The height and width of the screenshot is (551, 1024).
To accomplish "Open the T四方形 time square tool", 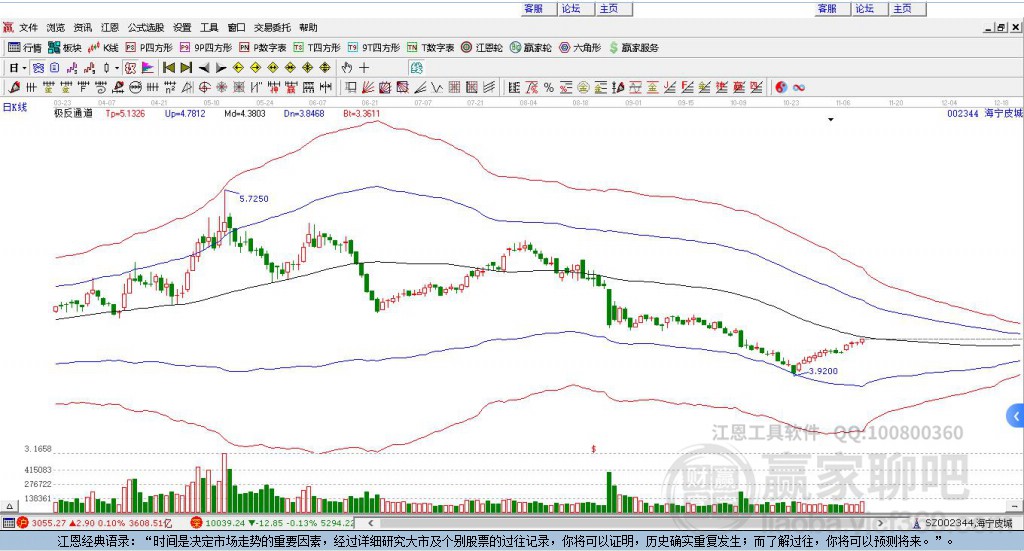I will 317,48.
